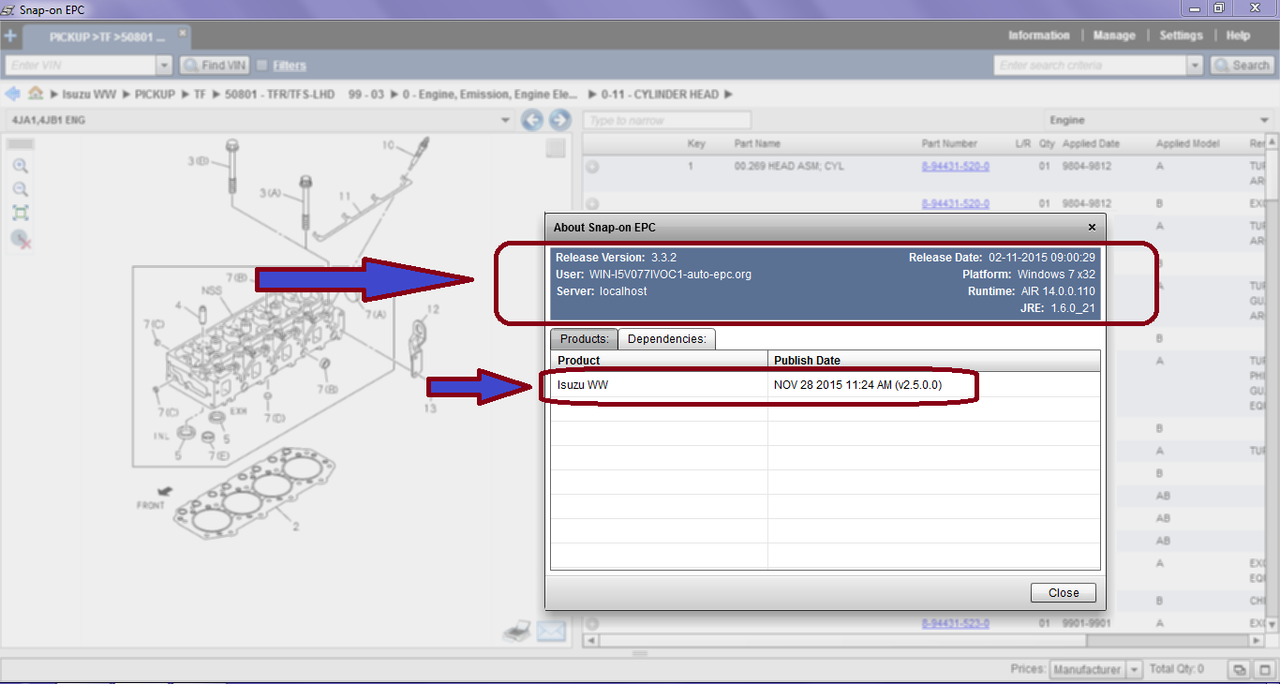Select Isuzu WW breadcrumb
Screen dimensions: 1280x684
point(90,94)
